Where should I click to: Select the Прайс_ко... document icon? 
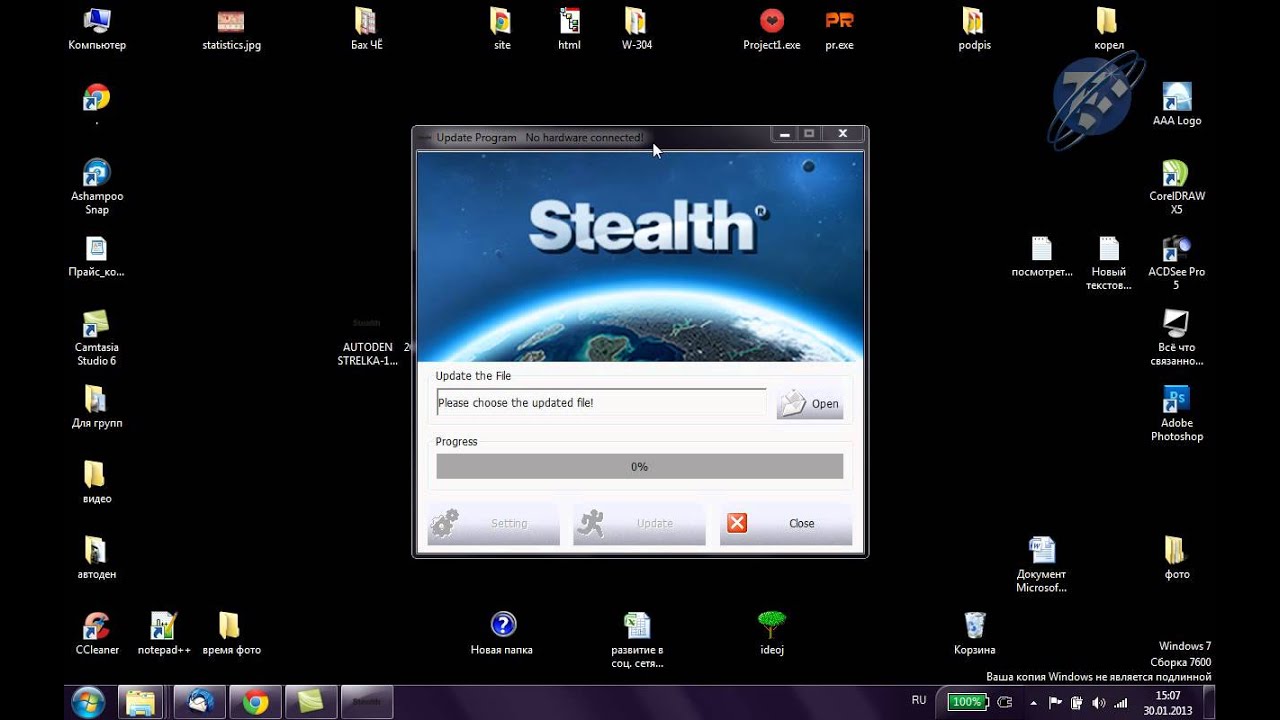click(x=96, y=256)
